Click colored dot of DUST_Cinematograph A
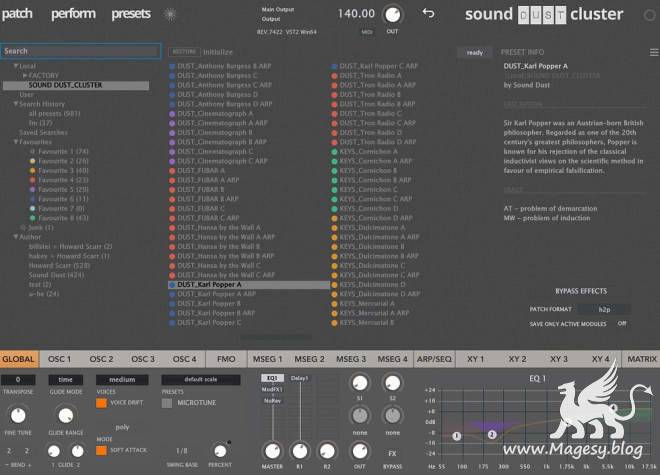Viewport: 660px width, 475px height. pos(172,114)
